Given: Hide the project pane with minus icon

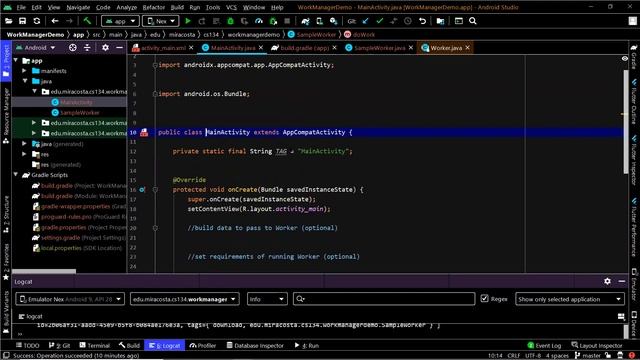Looking at the screenshot, I should pos(119,48).
